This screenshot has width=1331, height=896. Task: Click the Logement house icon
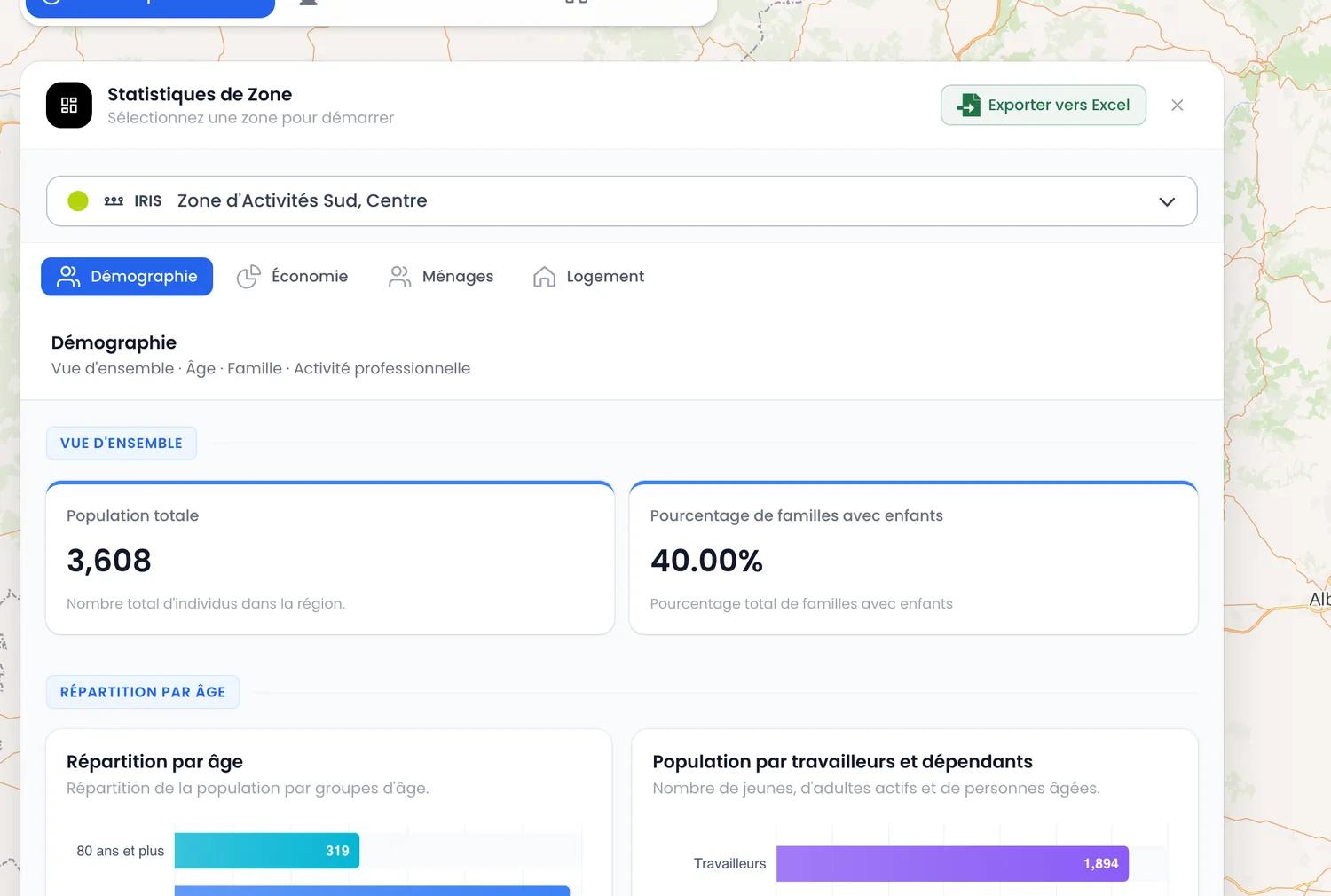point(544,277)
